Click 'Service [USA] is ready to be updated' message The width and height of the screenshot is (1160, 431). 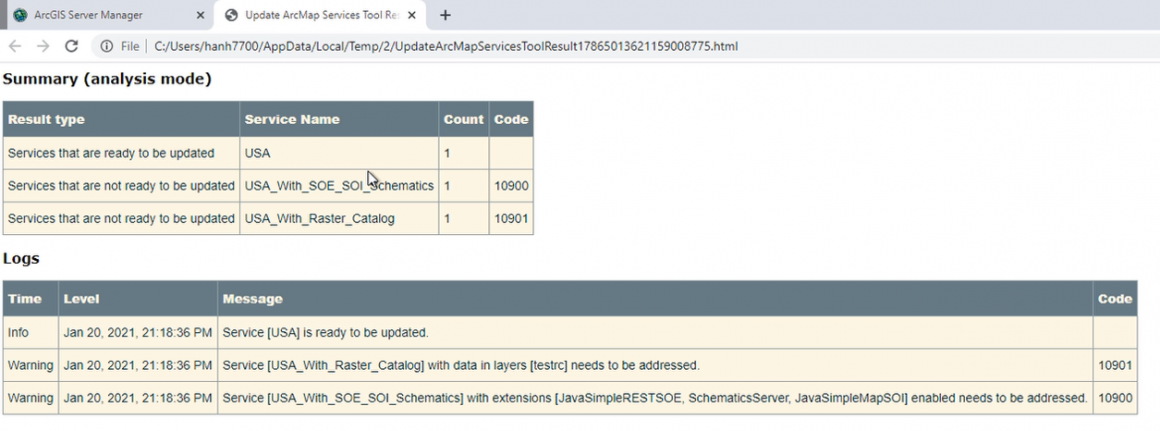click(655, 333)
